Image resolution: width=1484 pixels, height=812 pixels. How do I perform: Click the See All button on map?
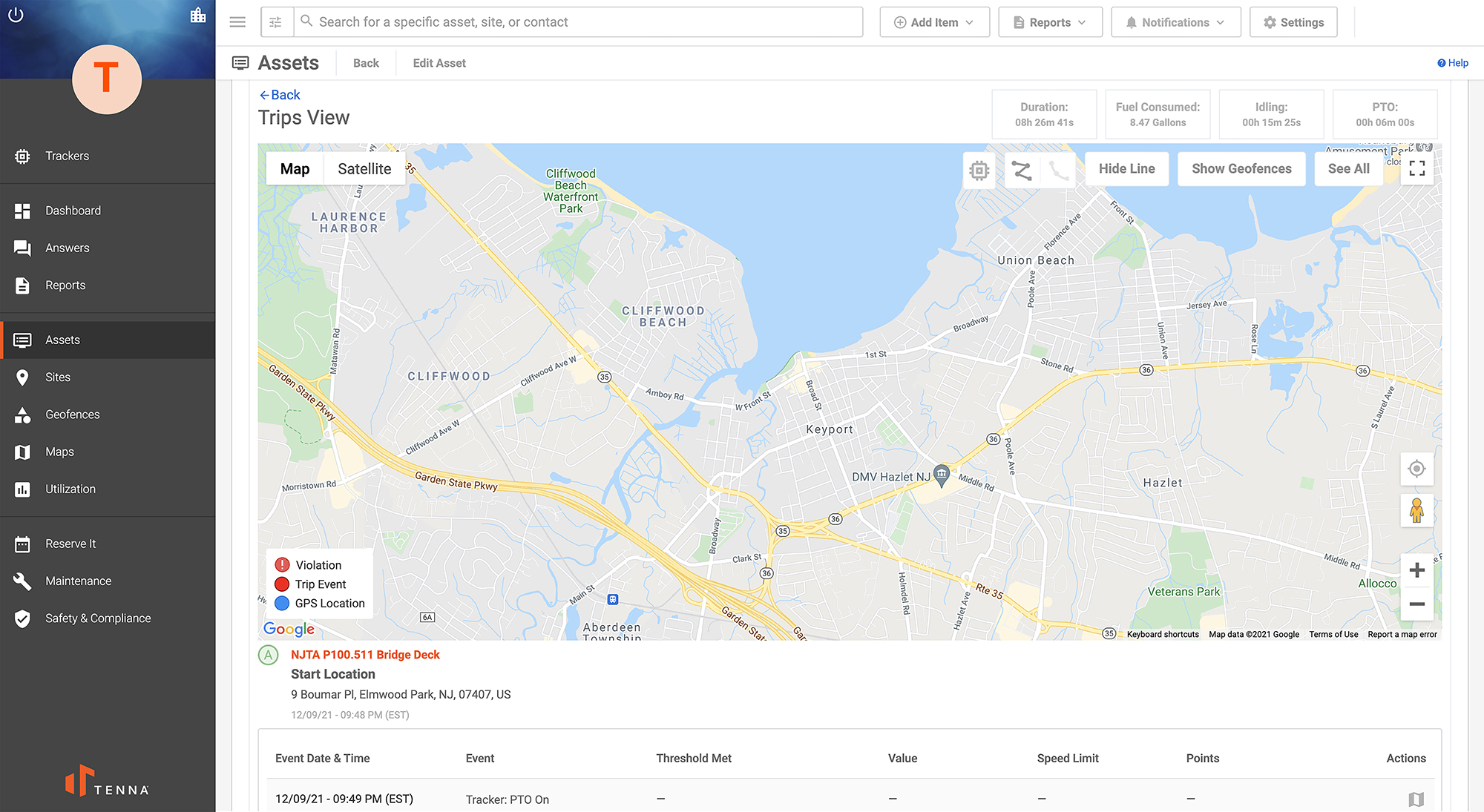pos(1349,168)
